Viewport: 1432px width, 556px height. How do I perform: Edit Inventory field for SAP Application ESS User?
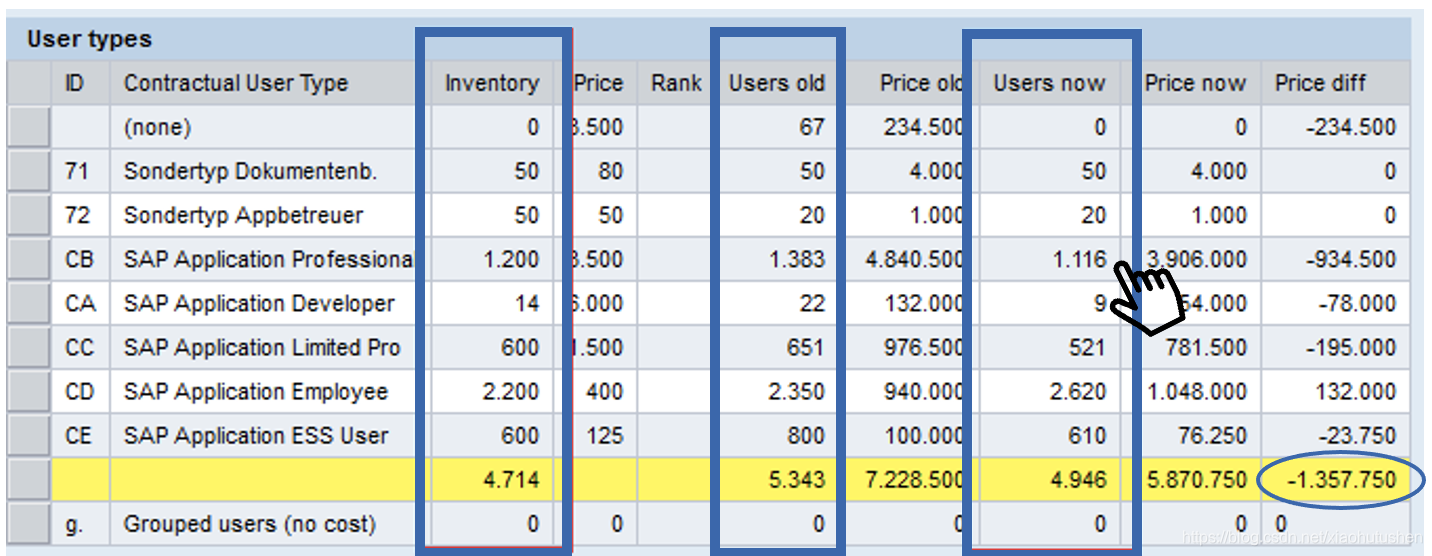tap(491, 435)
